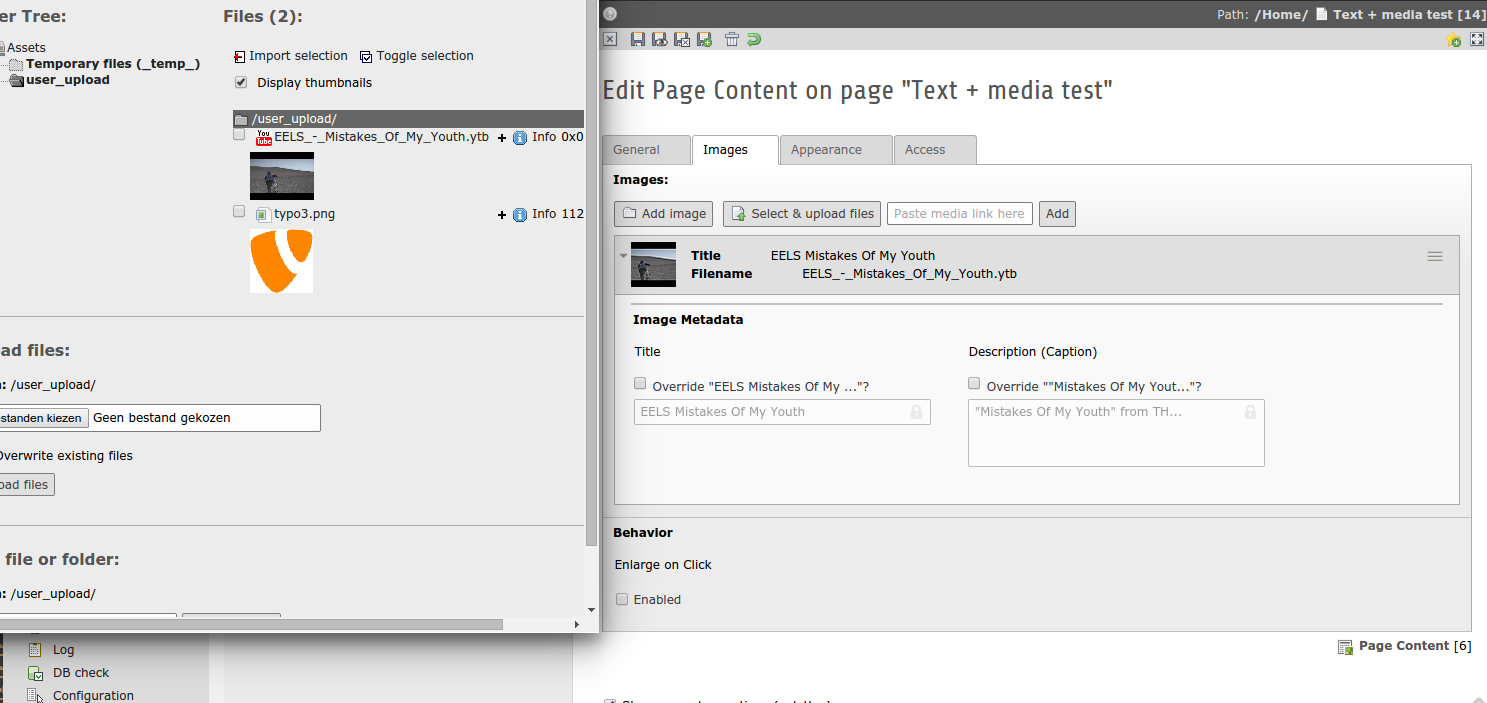
Task: Click the YouTube icon of EELS file
Action: 264,137
